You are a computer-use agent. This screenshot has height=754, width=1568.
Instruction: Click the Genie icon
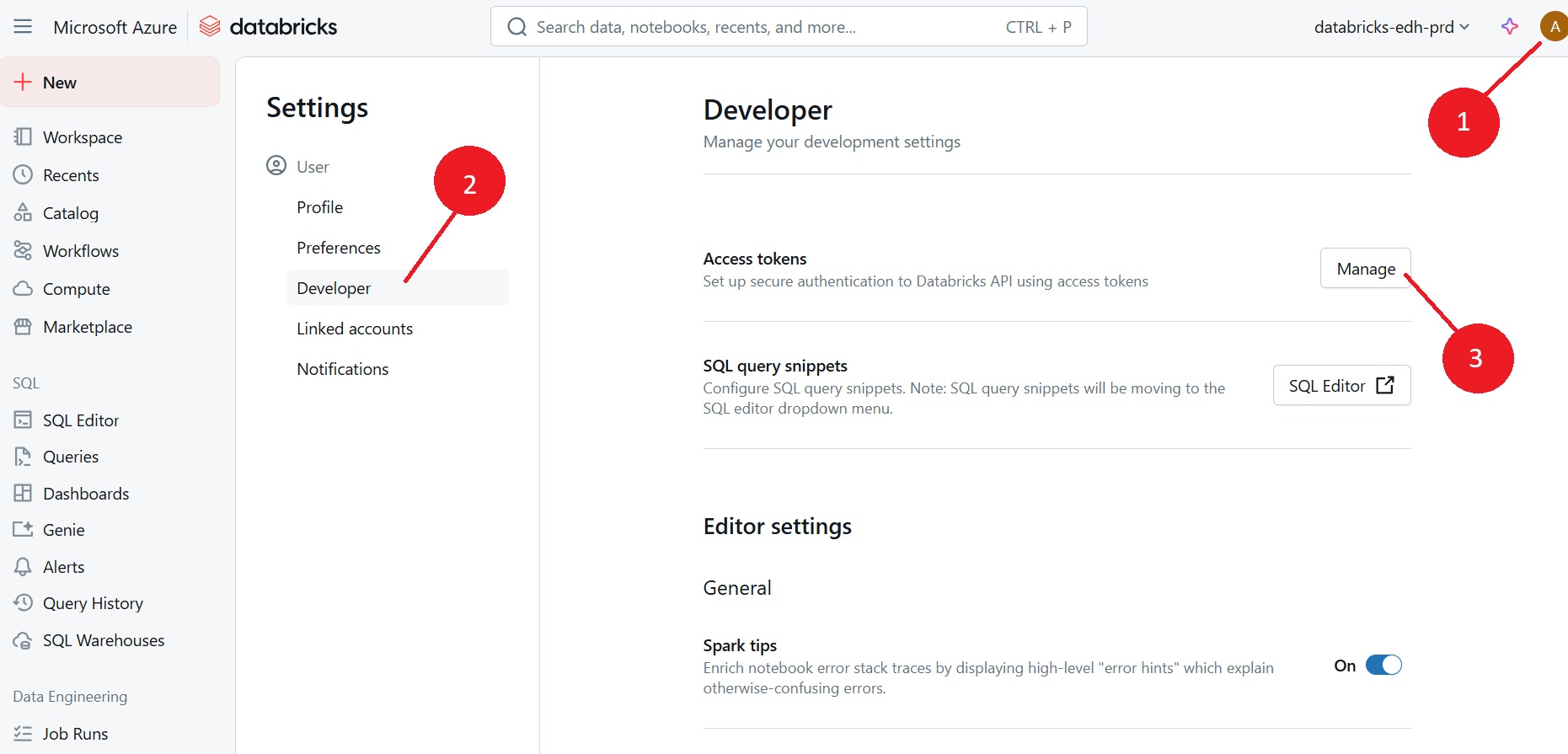(23, 530)
